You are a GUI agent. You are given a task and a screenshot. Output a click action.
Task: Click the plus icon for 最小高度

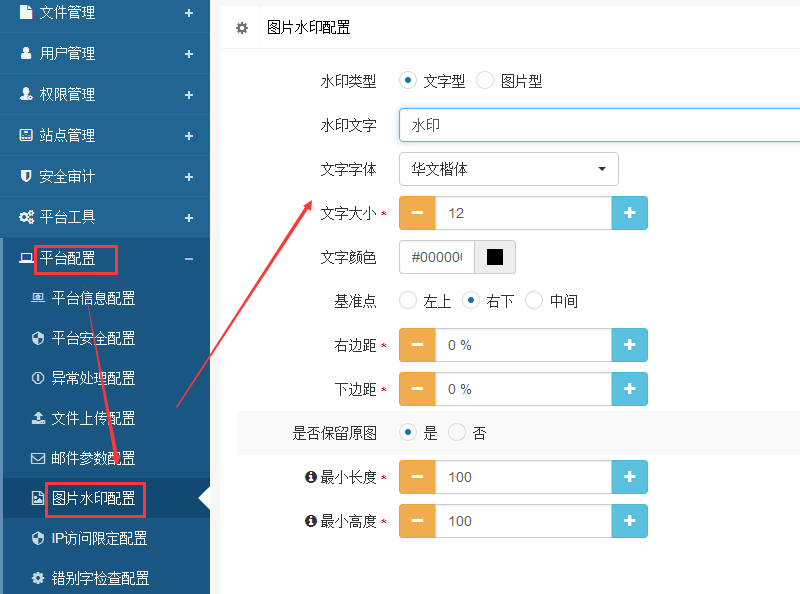click(x=629, y=521)
